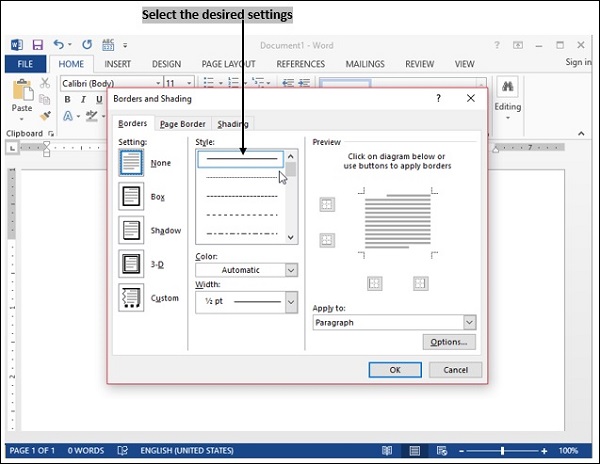This screenshot has width=600, height=464.
Task: Toggle top border button in preview
Action: (327, 205)
